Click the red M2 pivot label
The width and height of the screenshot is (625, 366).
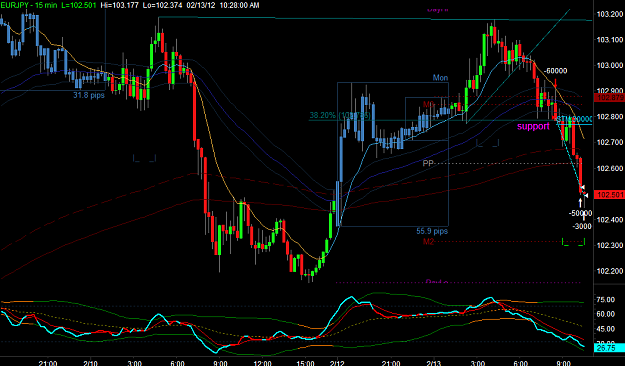pos(428,242)
